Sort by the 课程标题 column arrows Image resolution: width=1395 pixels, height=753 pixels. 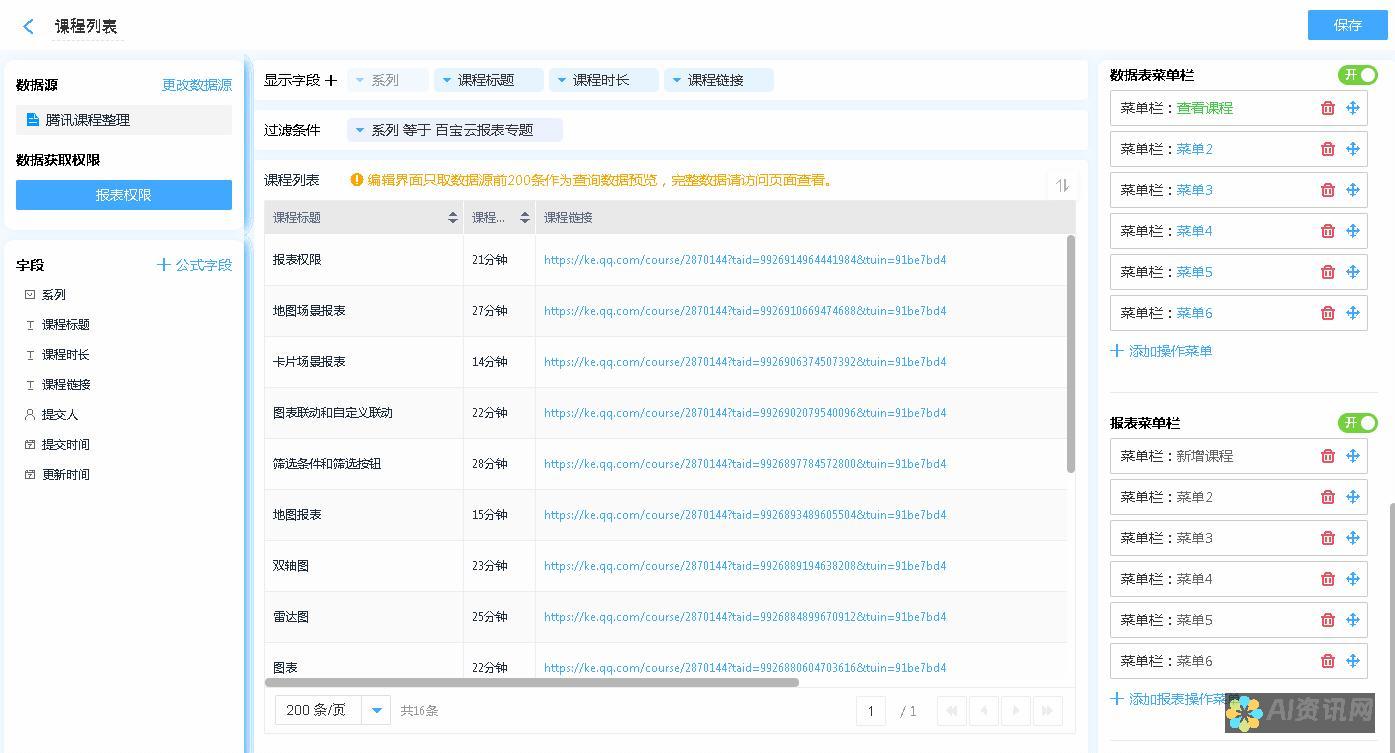click(453, 218)
